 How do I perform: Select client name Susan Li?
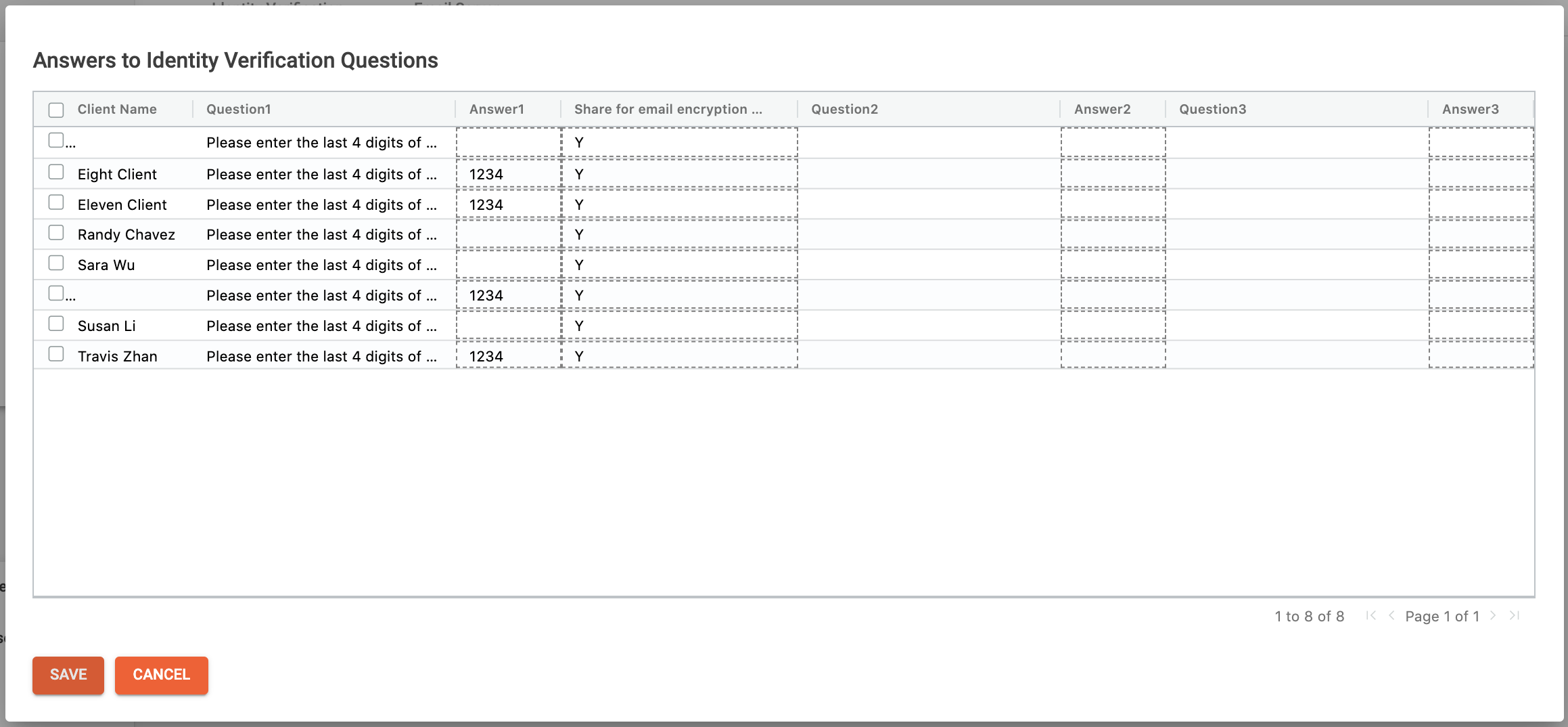(107, 326)
